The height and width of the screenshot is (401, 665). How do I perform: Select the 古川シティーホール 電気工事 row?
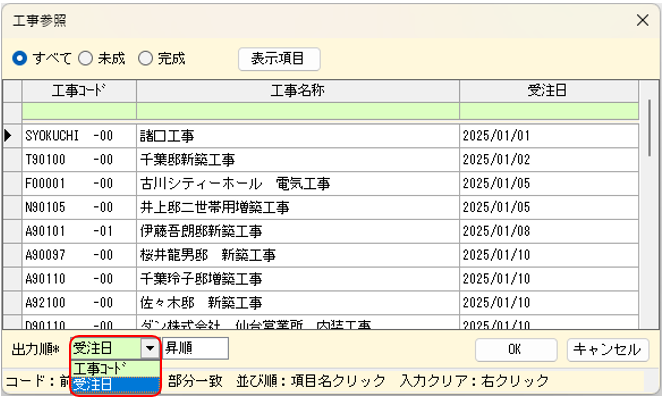(x=298, y=184)
